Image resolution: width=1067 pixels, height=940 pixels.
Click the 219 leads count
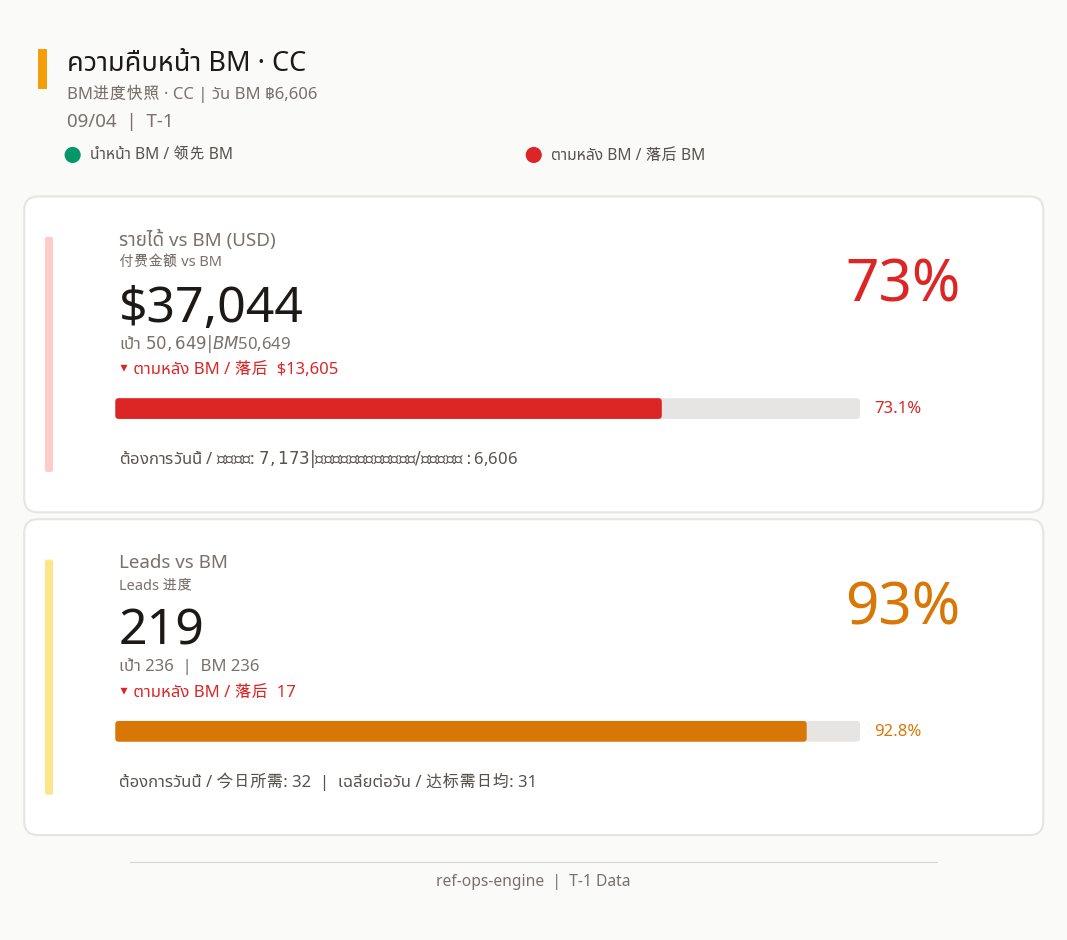click(161, 627)
